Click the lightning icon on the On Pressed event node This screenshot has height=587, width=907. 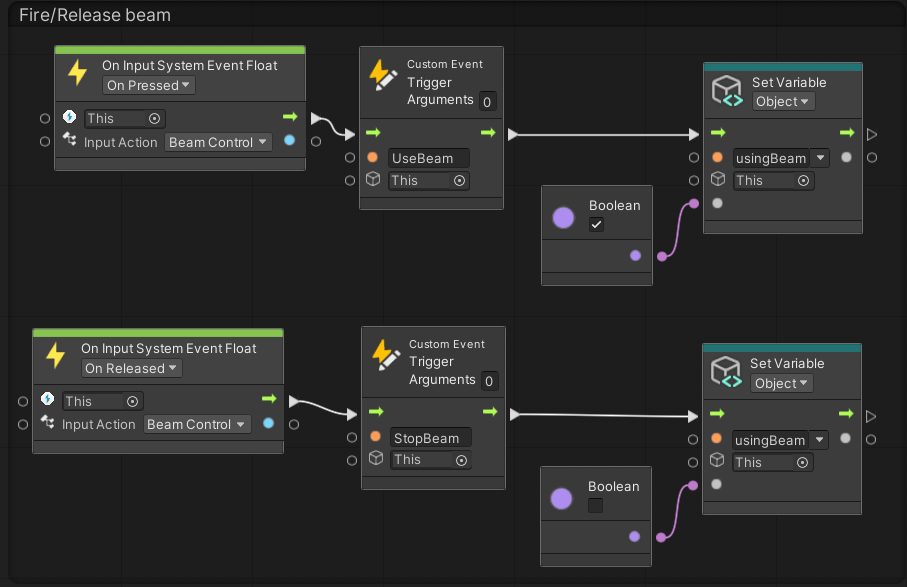(77, 74)
